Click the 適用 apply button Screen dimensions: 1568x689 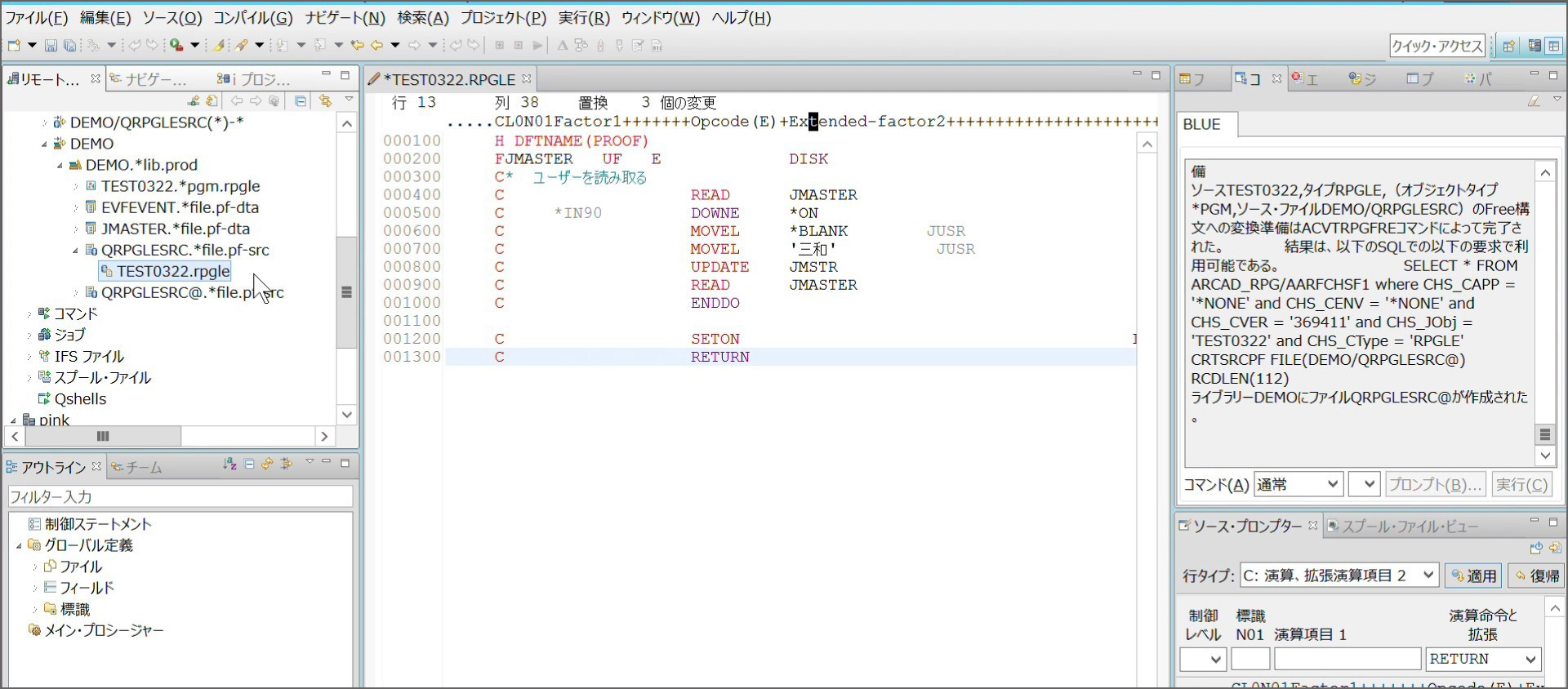[1473, 576]
